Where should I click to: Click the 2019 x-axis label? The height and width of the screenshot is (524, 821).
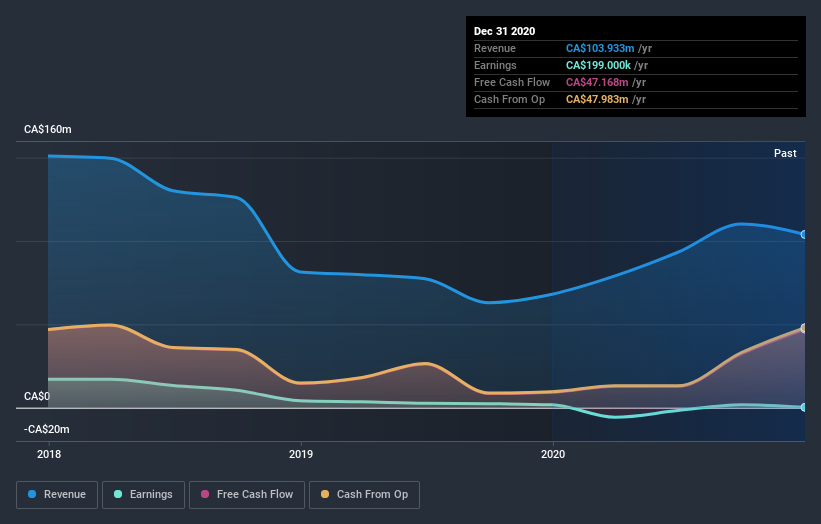click(x=301, y=454)
